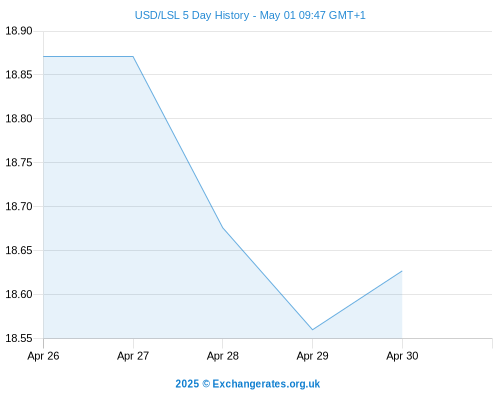Click the Apr 27 data point on line
Viewport: 495px width, 400px height.
[133, 57]
